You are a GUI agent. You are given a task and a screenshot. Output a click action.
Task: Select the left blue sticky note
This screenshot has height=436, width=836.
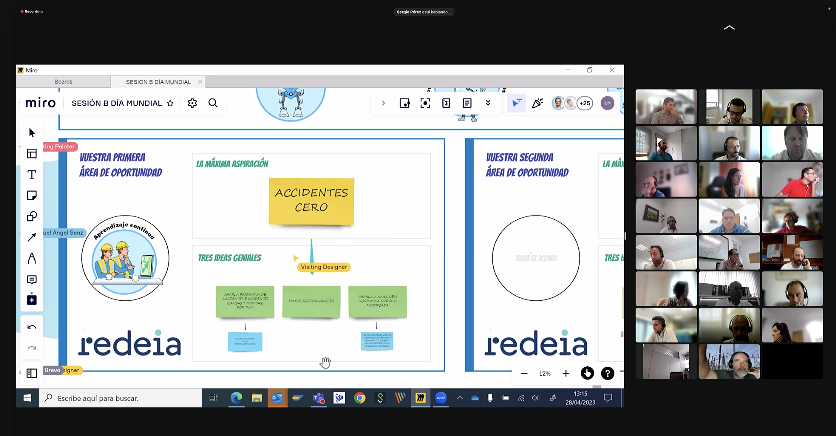coord(245,342)
